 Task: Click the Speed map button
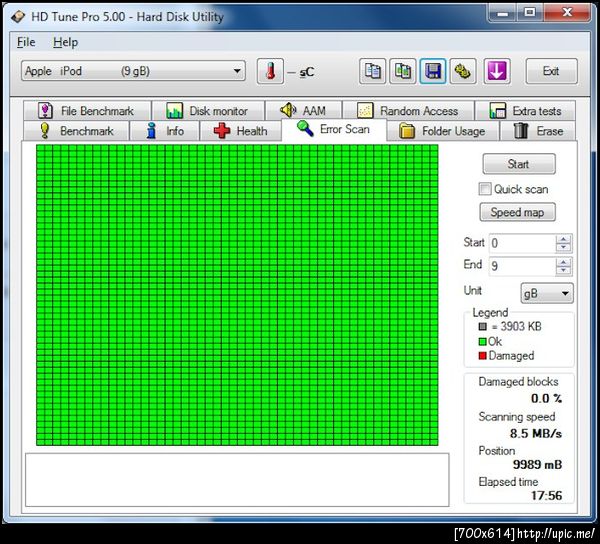click(x=517, y=212)
